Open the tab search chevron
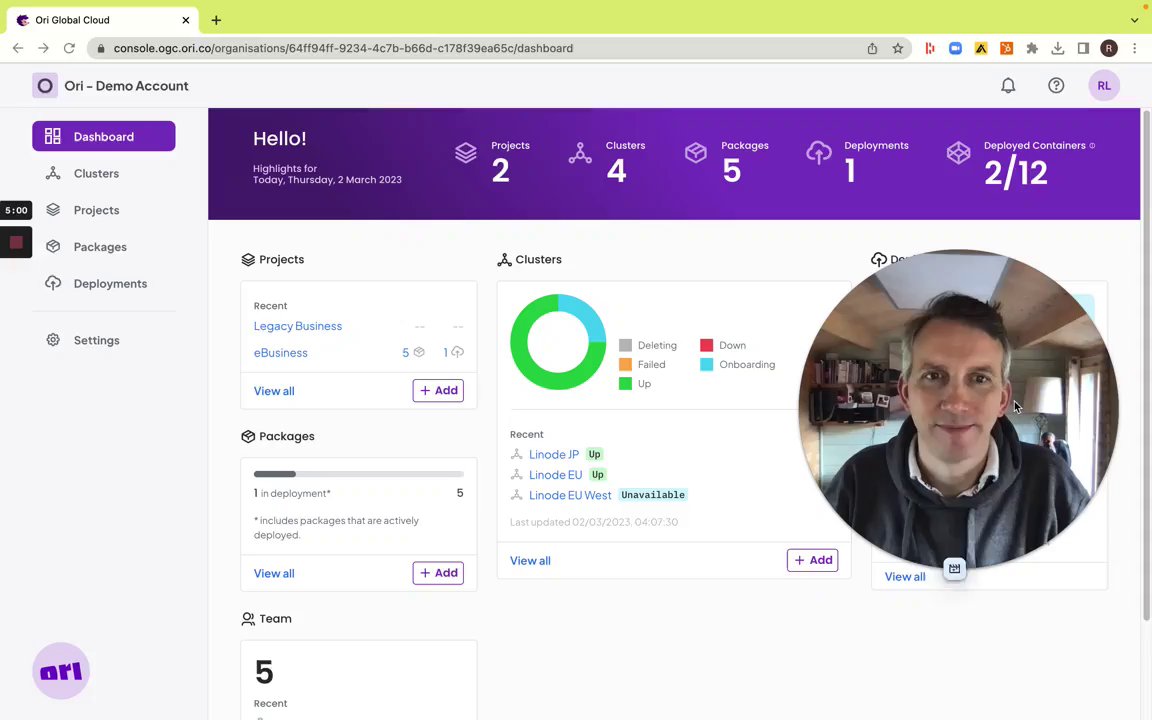 (1134, 21)
